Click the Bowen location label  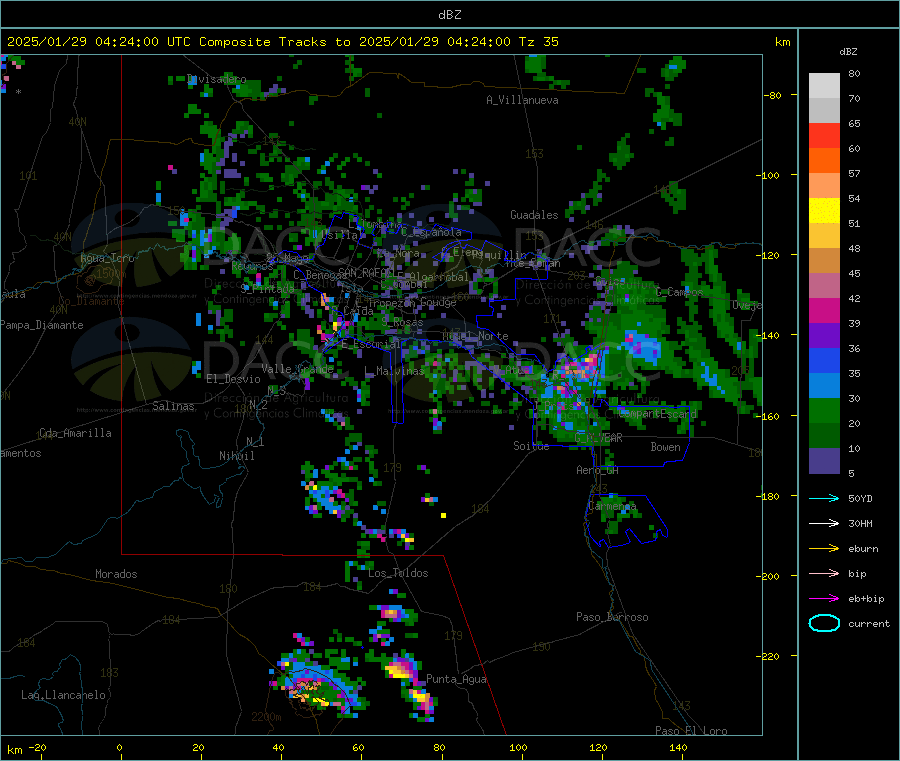click(665, 447)
